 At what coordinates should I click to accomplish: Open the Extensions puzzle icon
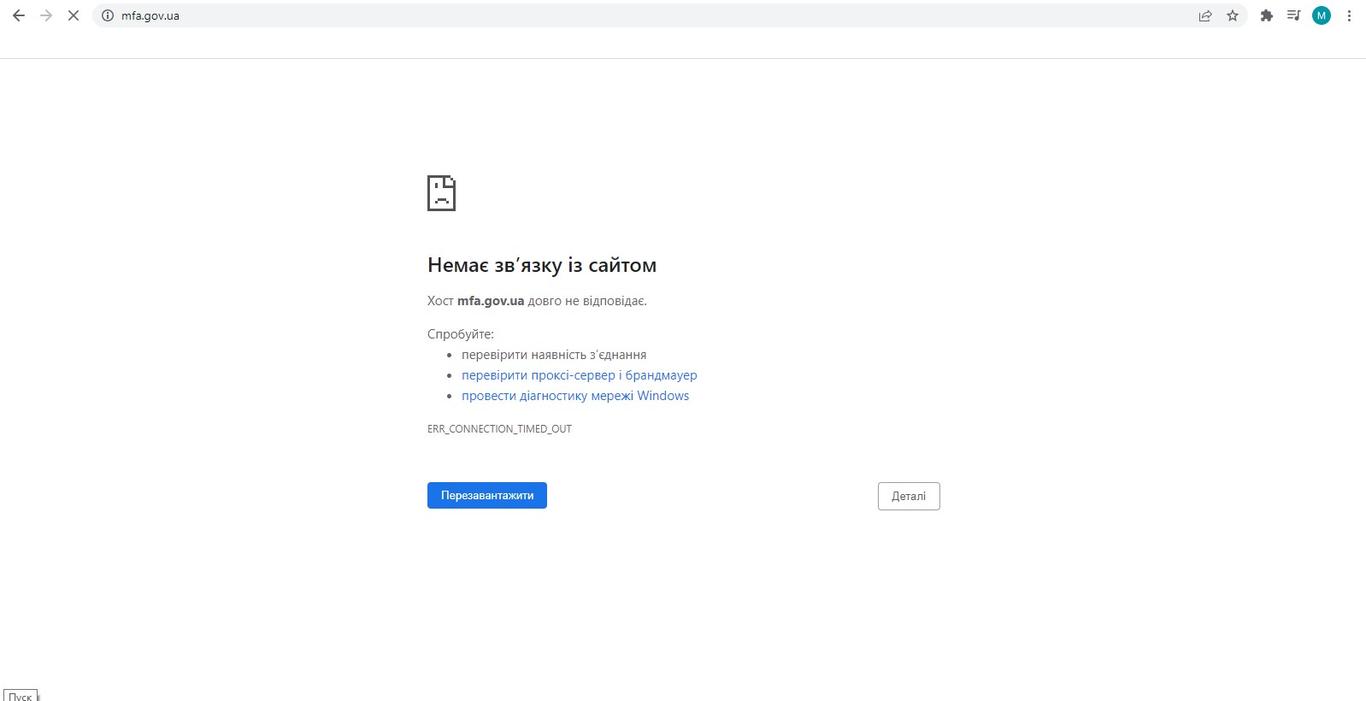point(1266,16)
